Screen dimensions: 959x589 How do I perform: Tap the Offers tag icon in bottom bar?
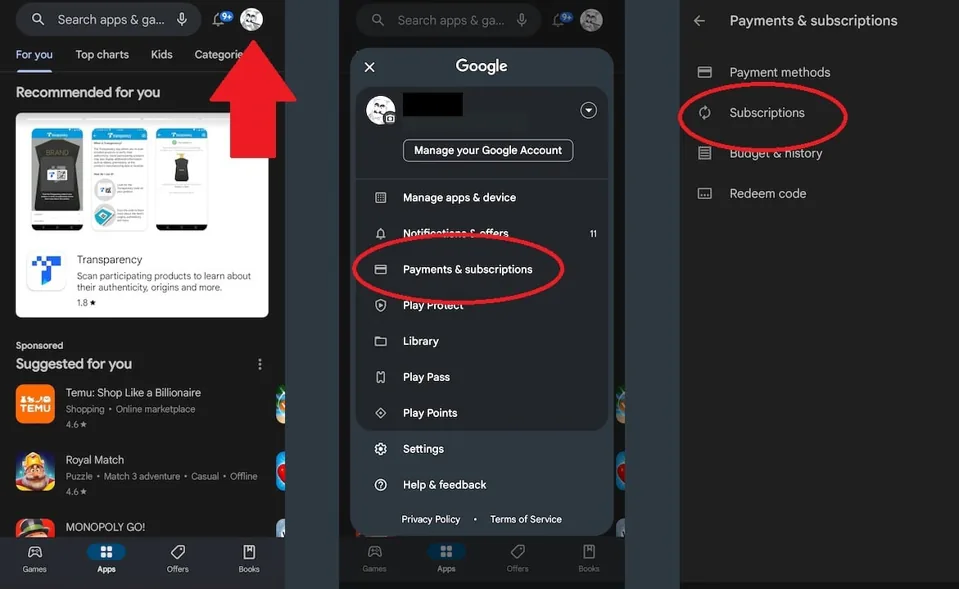[x=178, y=558]
